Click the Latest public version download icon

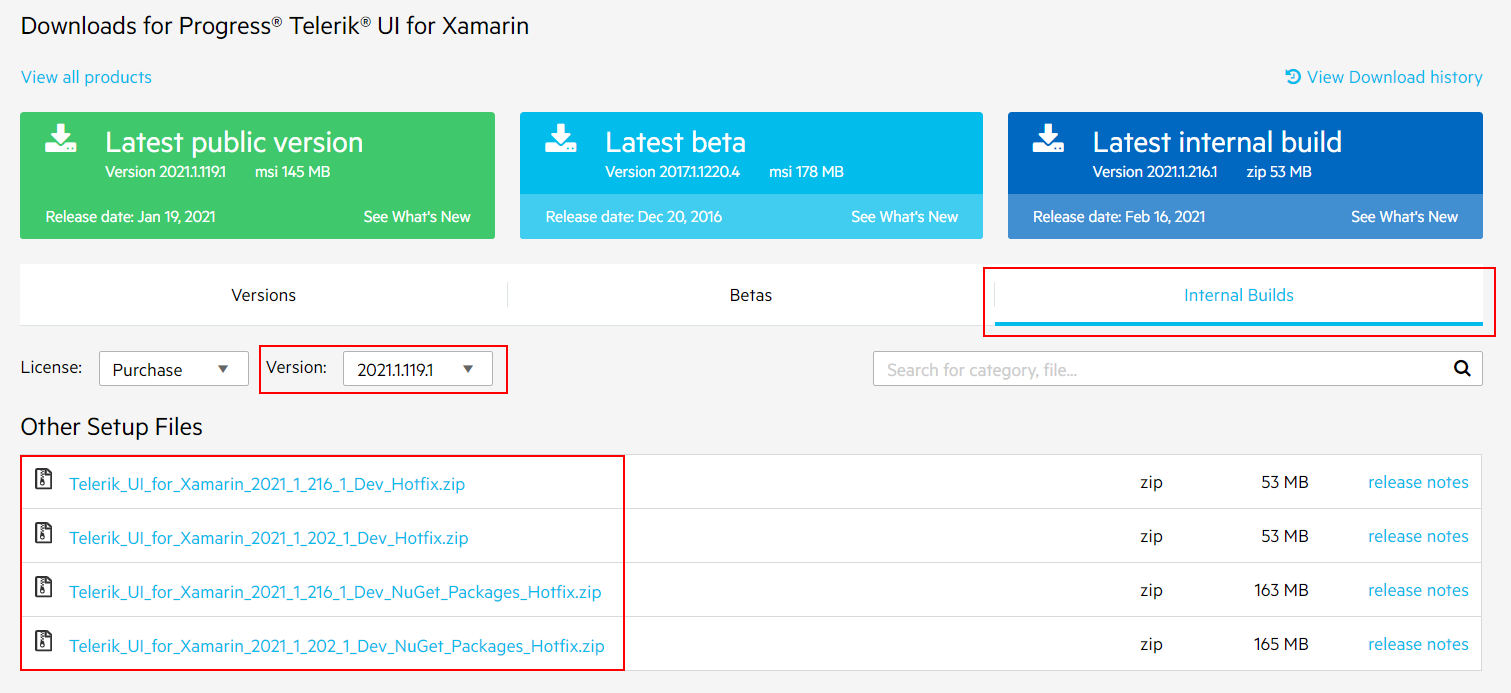[x=61, y=138]
